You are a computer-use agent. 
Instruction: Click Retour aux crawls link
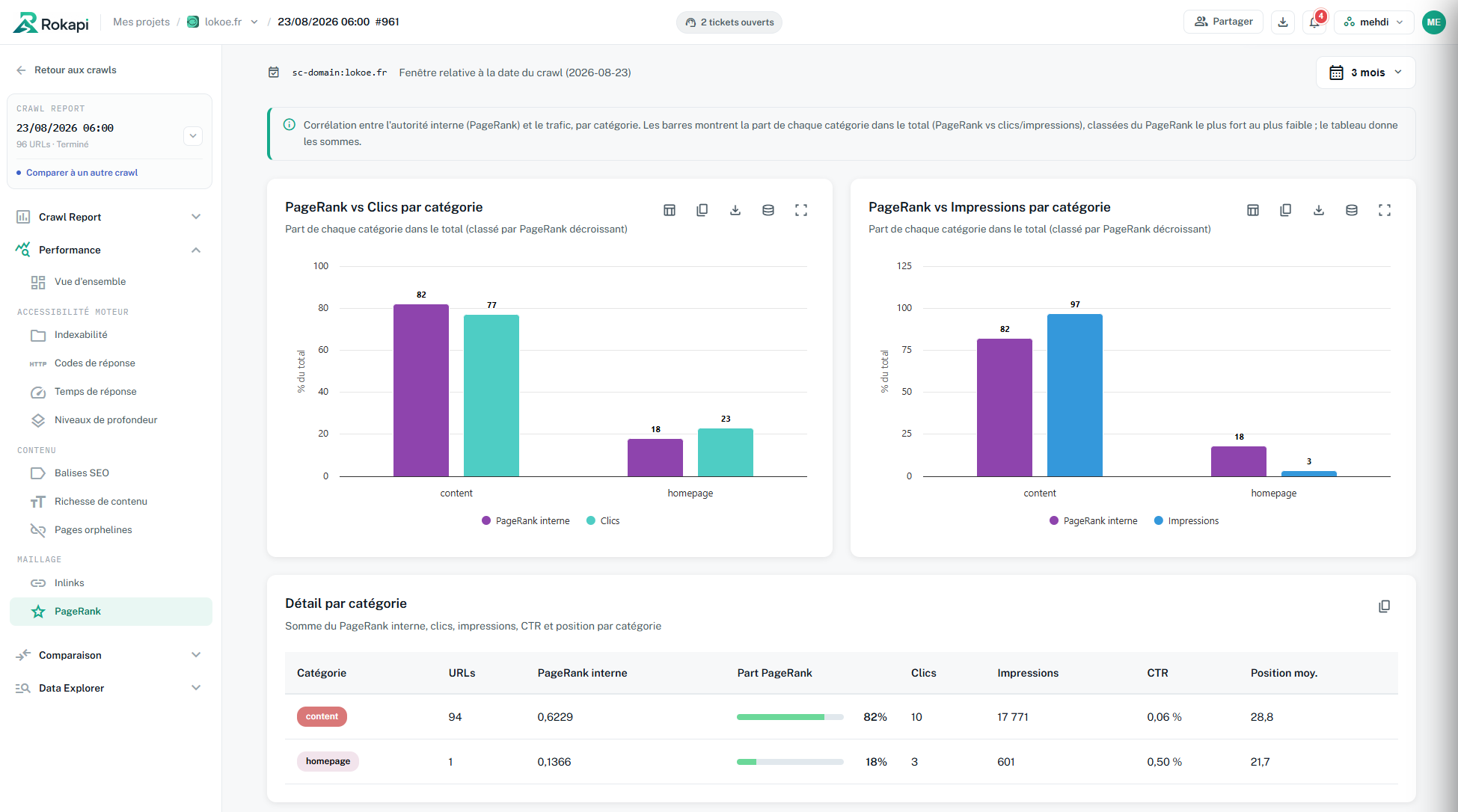click(76, 70)
